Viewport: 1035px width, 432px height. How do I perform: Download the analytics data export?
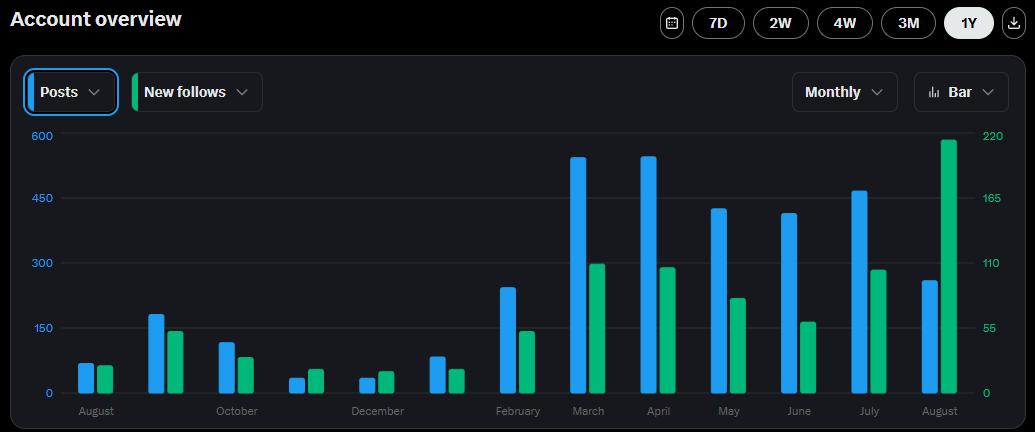1013,23
